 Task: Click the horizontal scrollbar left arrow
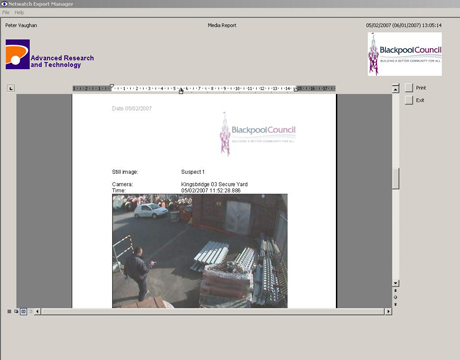tap(37, 311)
